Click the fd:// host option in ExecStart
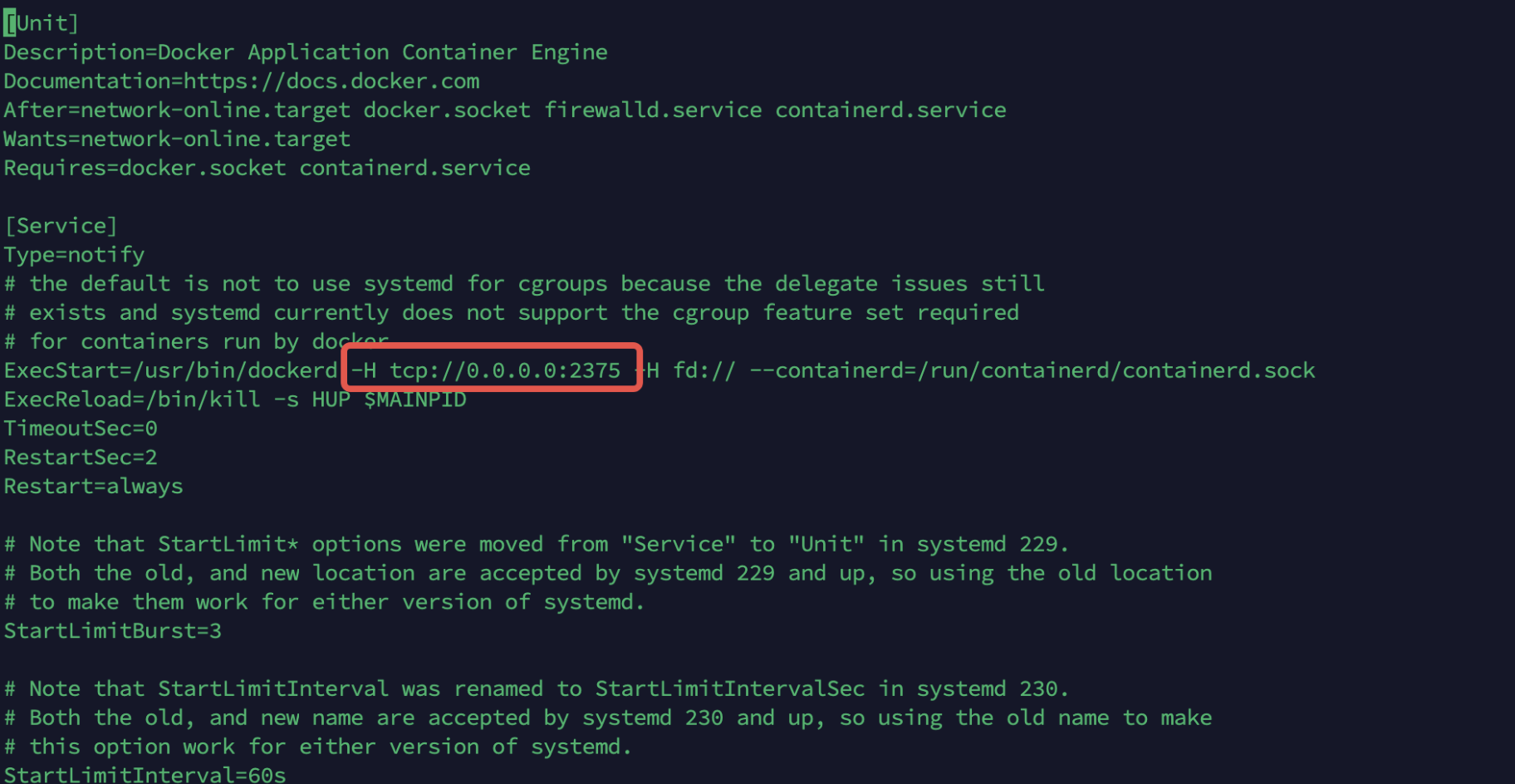Screen dimensions: 1515x784 [704, 370]
